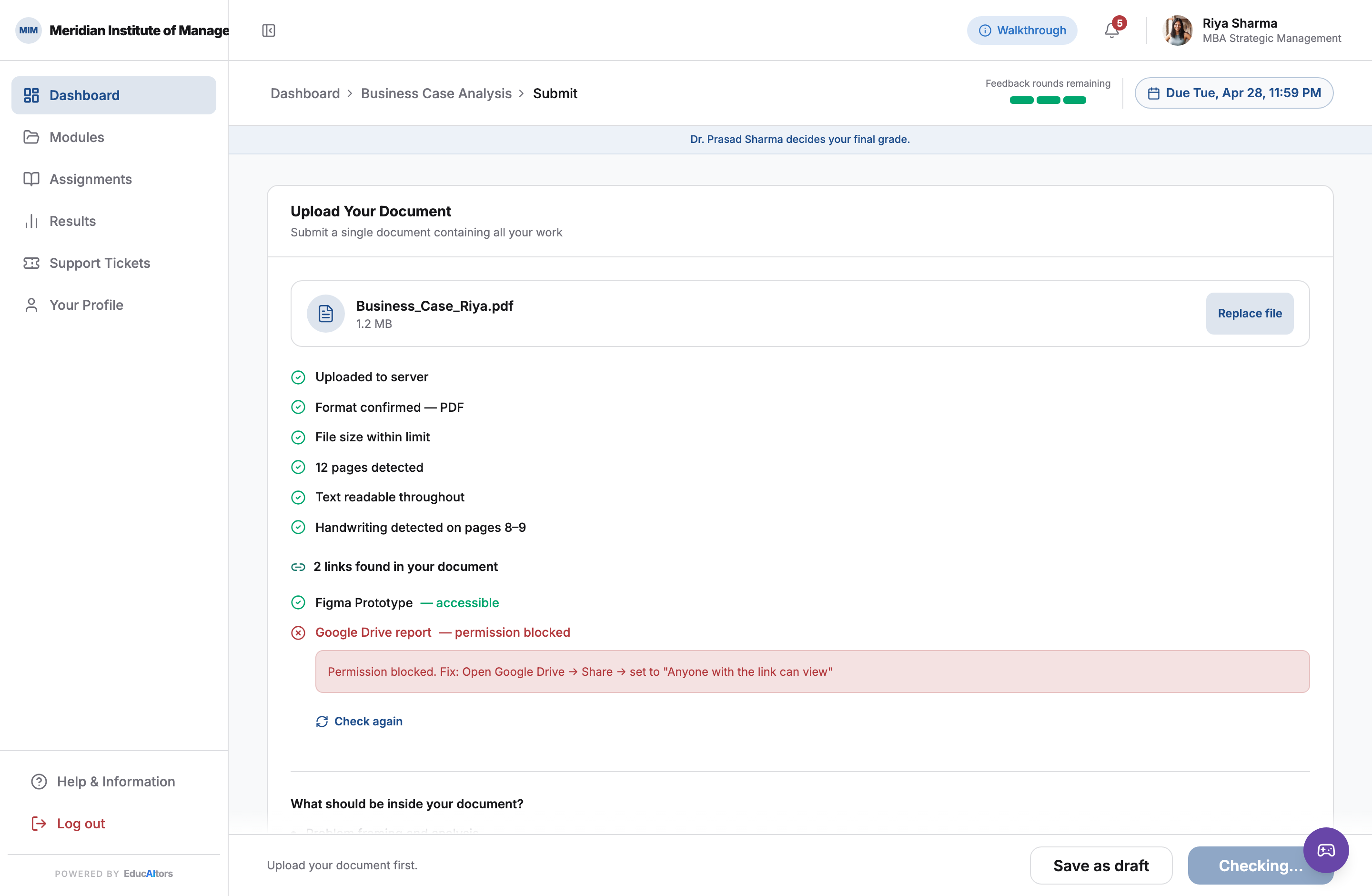Open Results in the sidebar
The height and width of the screenshot is (896, 1372).
coord(113,222)
